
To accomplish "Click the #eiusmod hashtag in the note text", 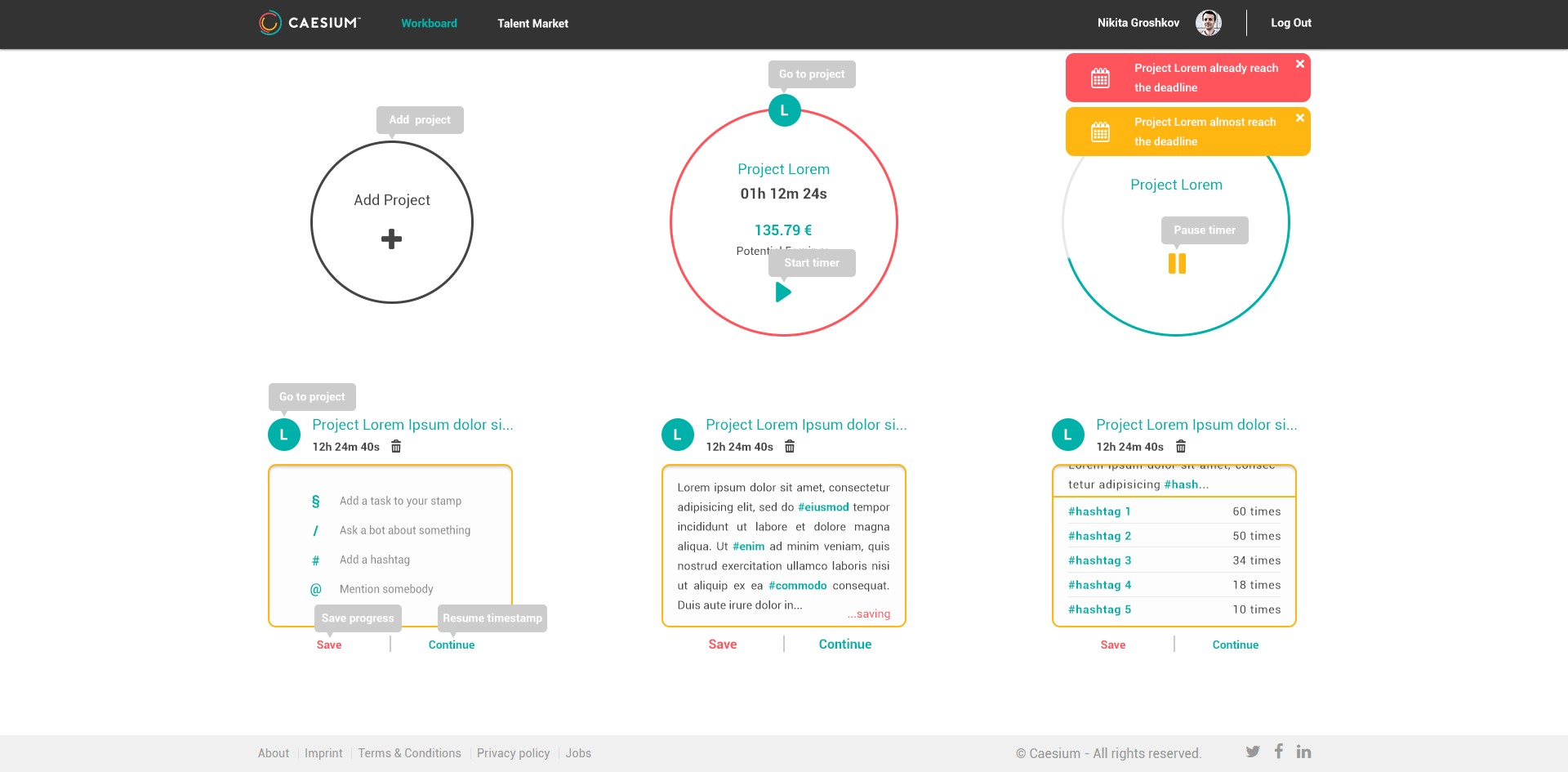I will point(823,507).
